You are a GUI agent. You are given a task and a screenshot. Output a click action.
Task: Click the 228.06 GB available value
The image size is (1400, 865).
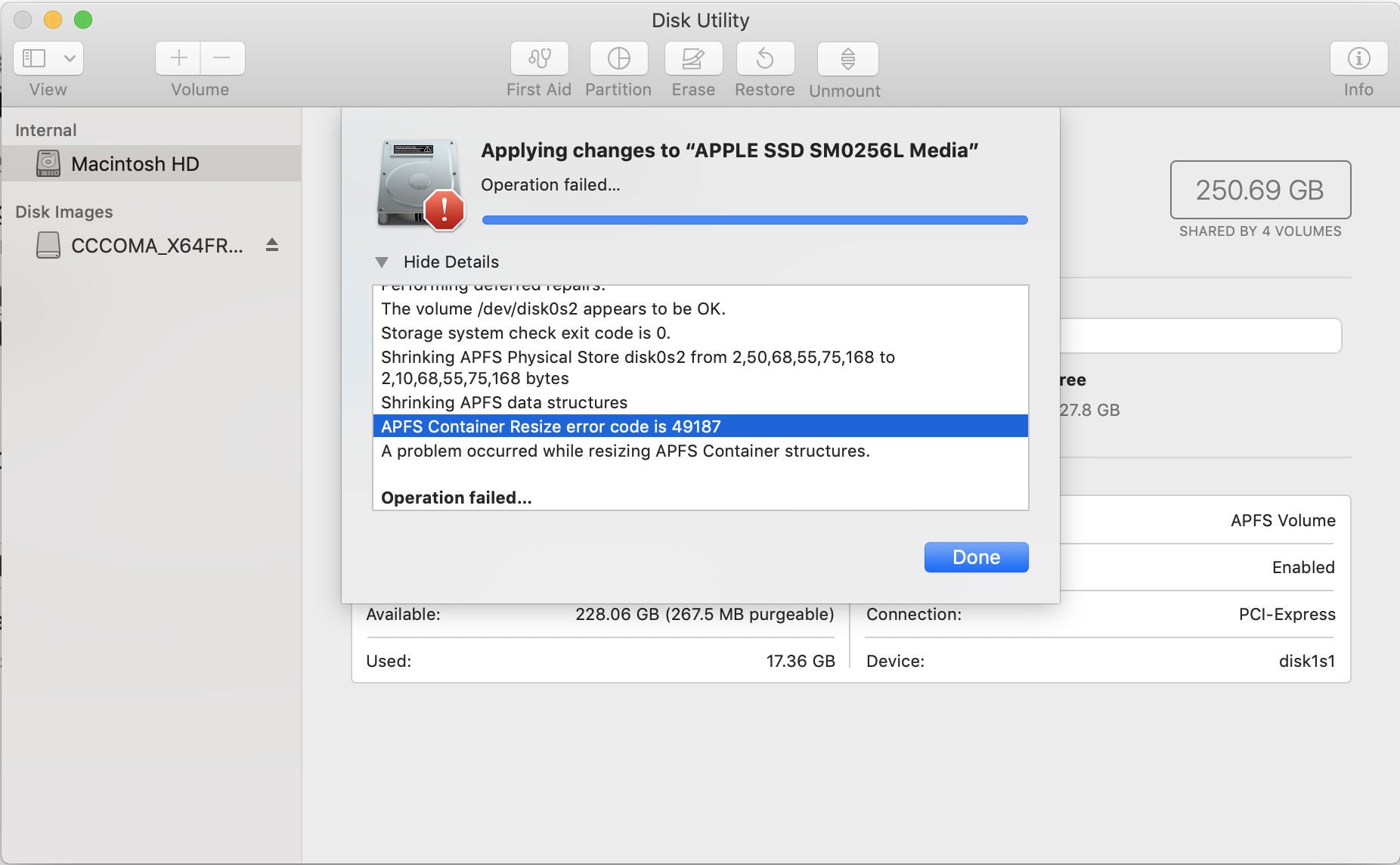click(705, 614)
